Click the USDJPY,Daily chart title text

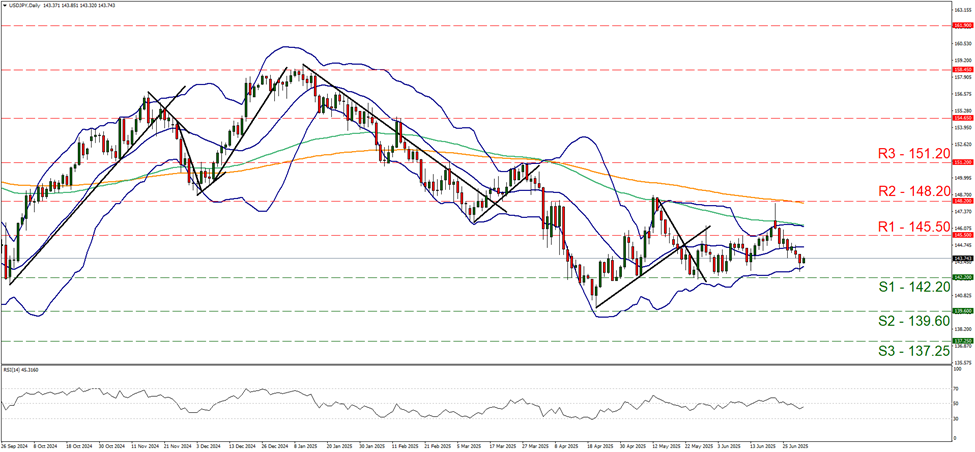(27, 5)
